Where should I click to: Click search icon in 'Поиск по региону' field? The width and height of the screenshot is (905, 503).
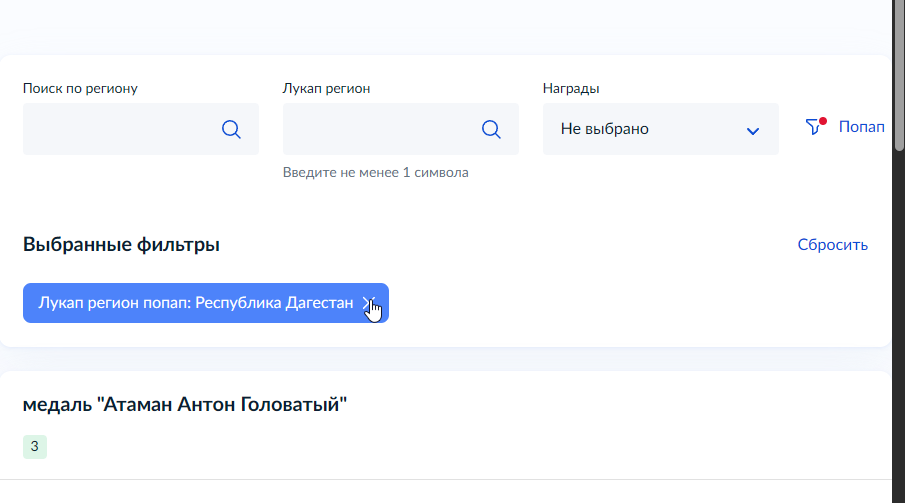[231, 129]
